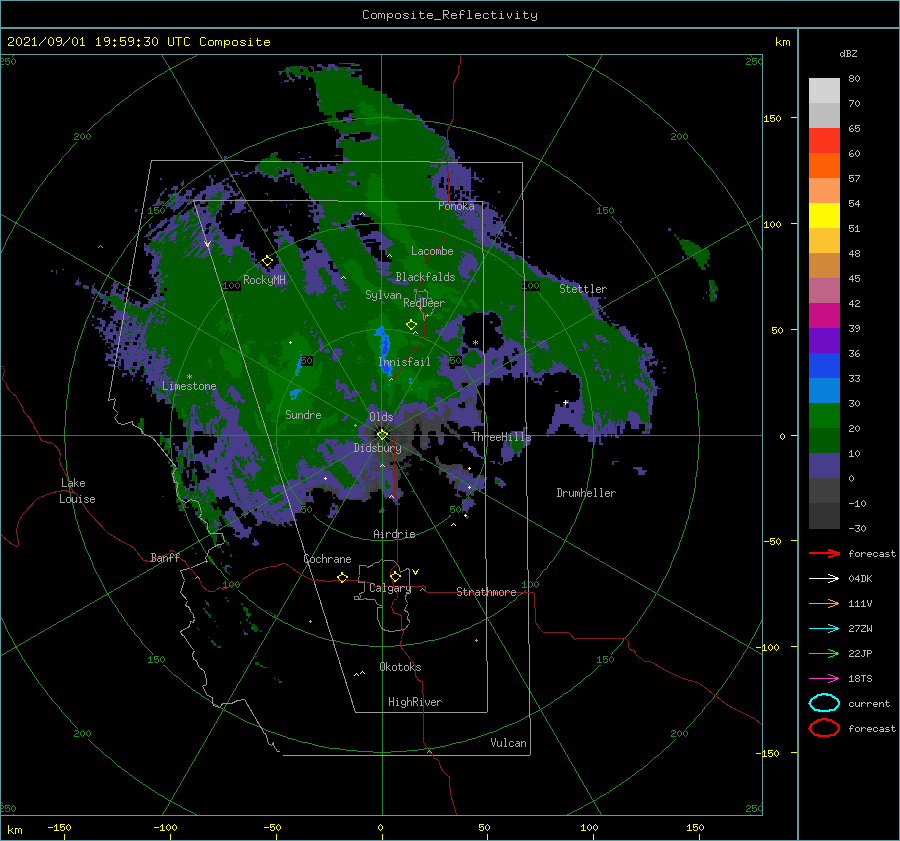This screenshot has width=900, height=841.
Task: Click the RockyMH label
Action: click(264, 280)
